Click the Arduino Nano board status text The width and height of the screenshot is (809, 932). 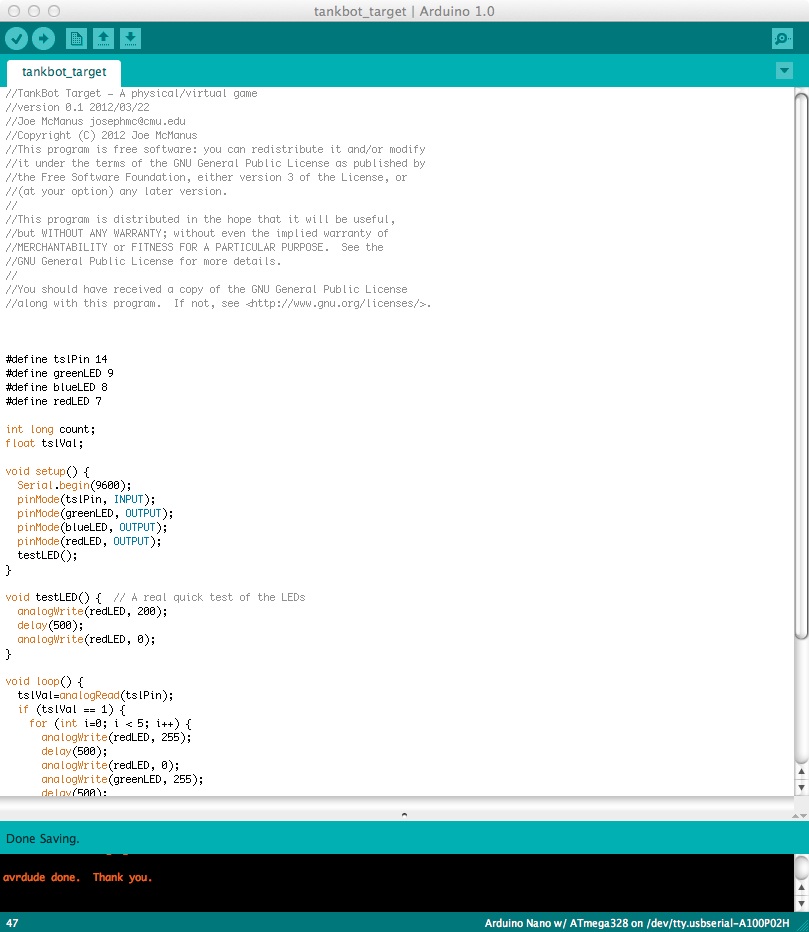coord(637,923)
